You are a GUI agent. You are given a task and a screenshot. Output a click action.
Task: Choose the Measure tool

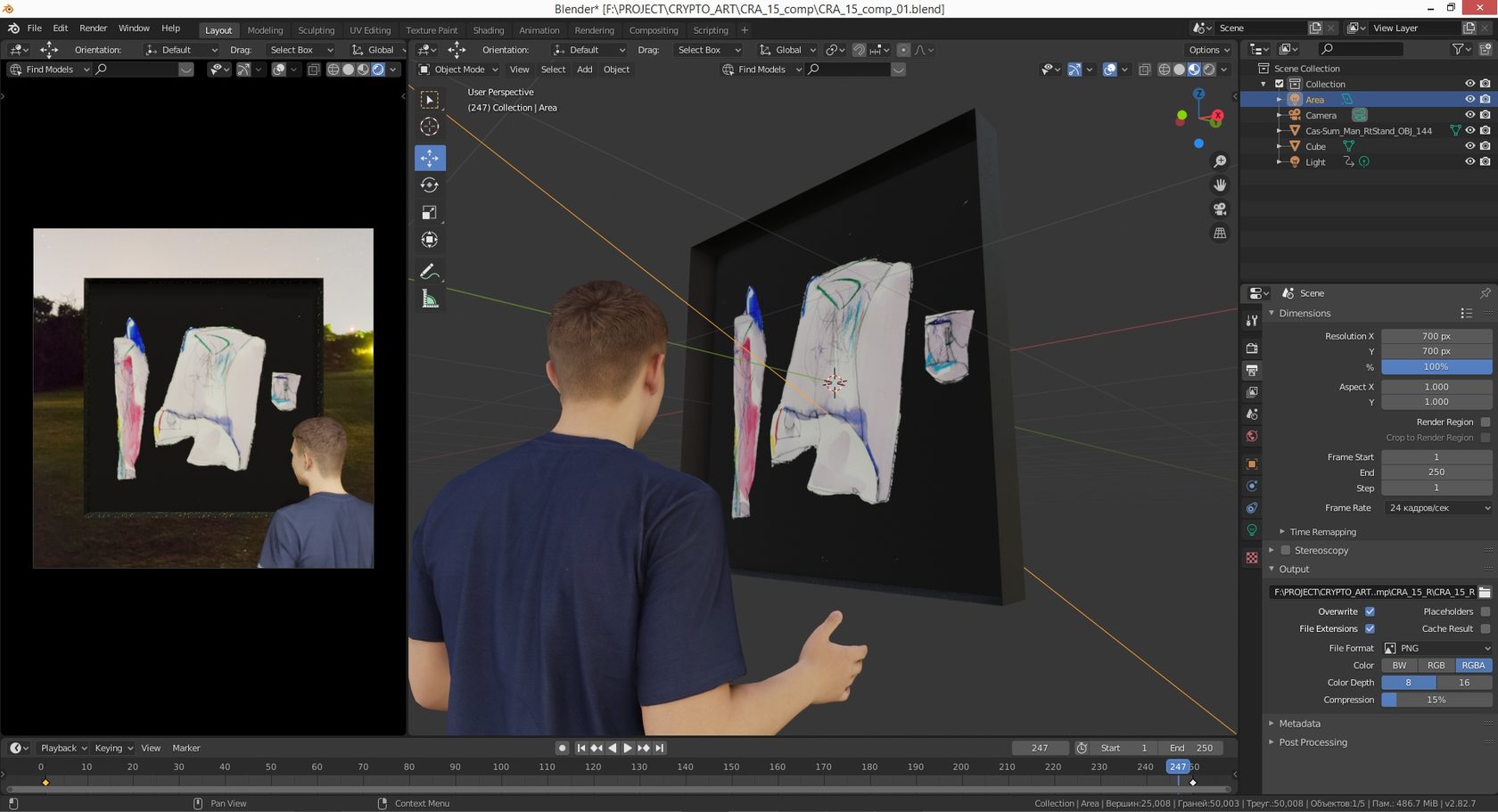pyautogui.click(x=430, y=299)
